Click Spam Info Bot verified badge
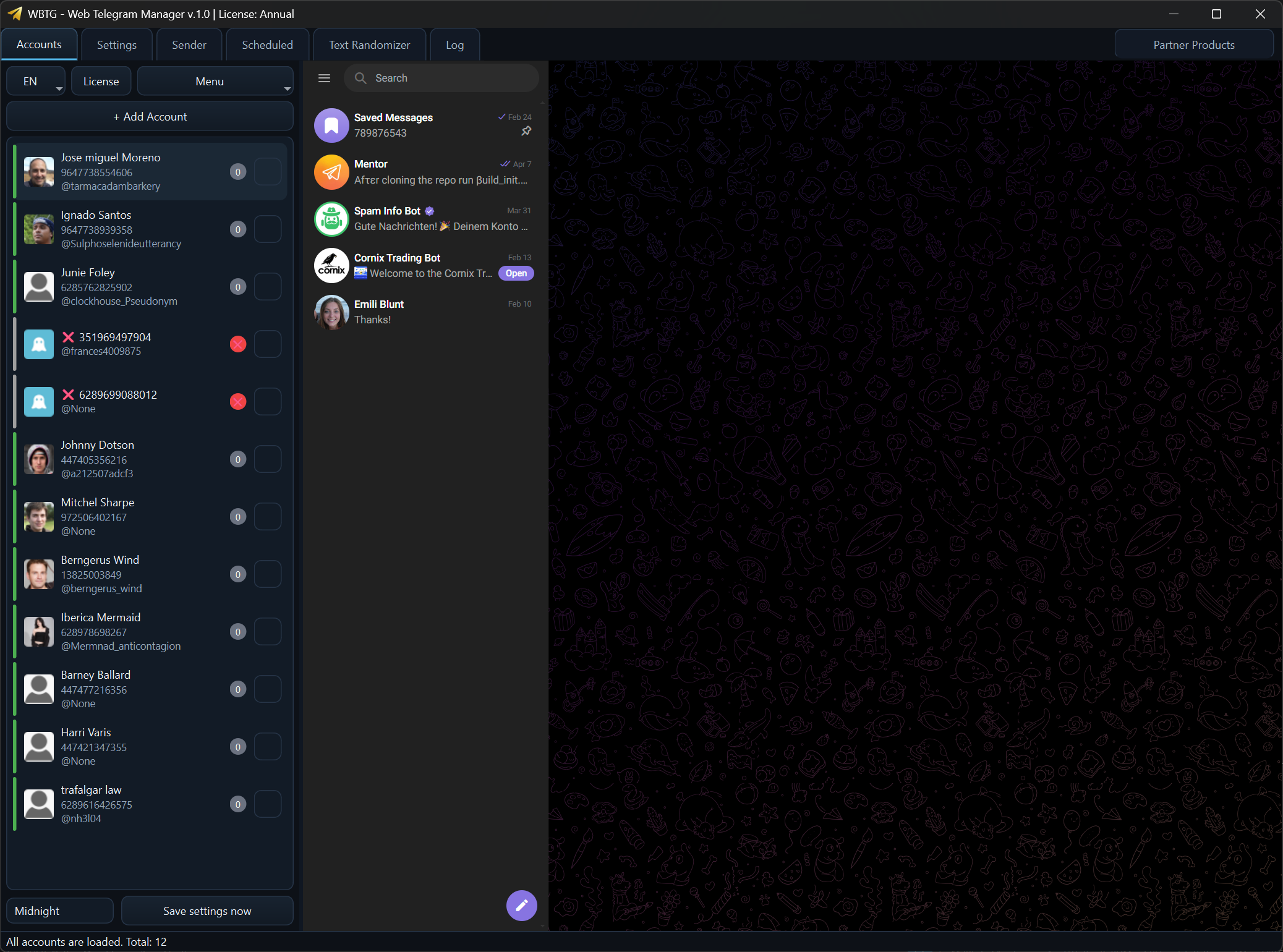The image size is (1283, 952). coord(430,211)
